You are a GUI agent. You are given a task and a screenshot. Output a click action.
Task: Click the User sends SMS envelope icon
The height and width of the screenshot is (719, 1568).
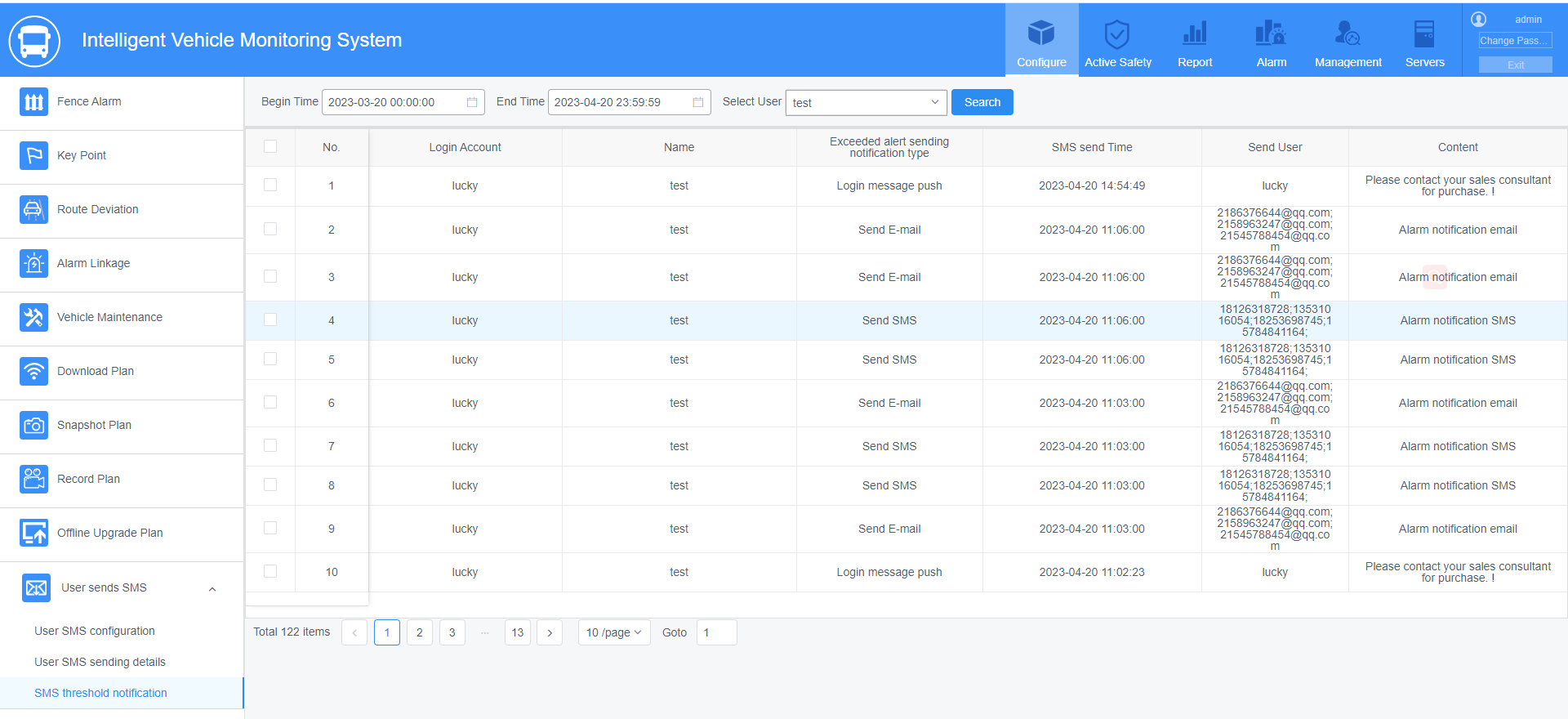pyautogui.click(x=36, y=587)
